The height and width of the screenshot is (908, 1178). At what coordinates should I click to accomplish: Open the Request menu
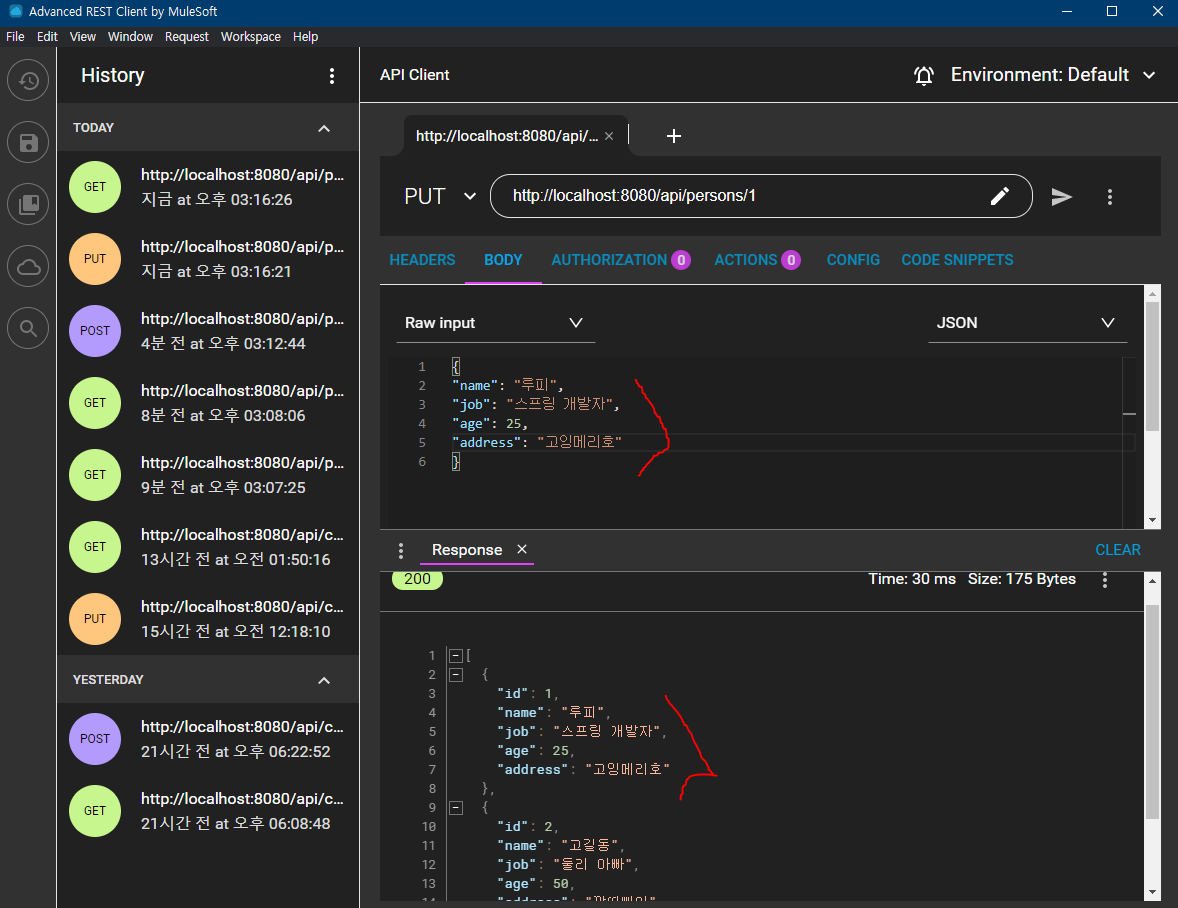pyautogui.click(x=186, y=37)
